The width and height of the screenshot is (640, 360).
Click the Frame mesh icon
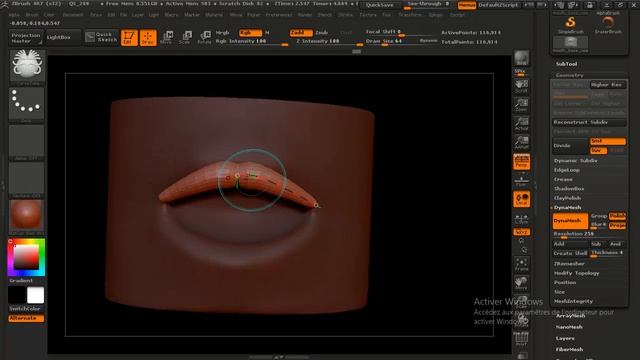click(521, 264)
